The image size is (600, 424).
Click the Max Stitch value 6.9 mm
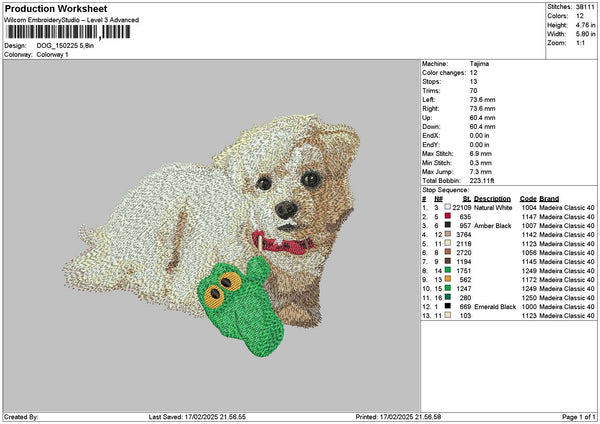coord(481,153)
